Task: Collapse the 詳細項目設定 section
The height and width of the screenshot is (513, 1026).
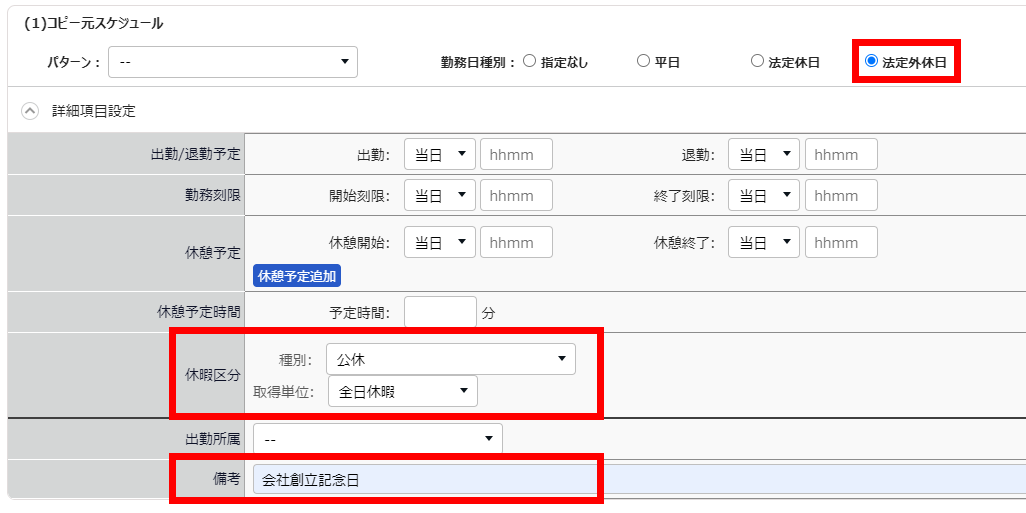Action: tap(30, 111)
